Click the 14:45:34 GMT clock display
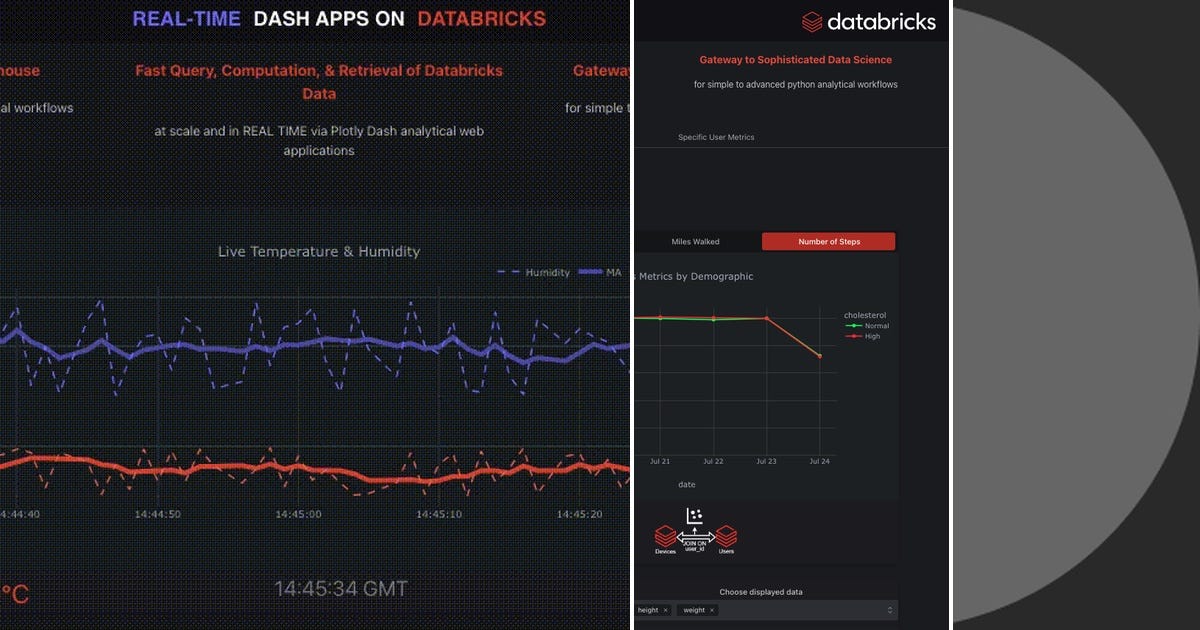Image resolution: width=1200 pixels, height=630 pixels. point(341,588)
